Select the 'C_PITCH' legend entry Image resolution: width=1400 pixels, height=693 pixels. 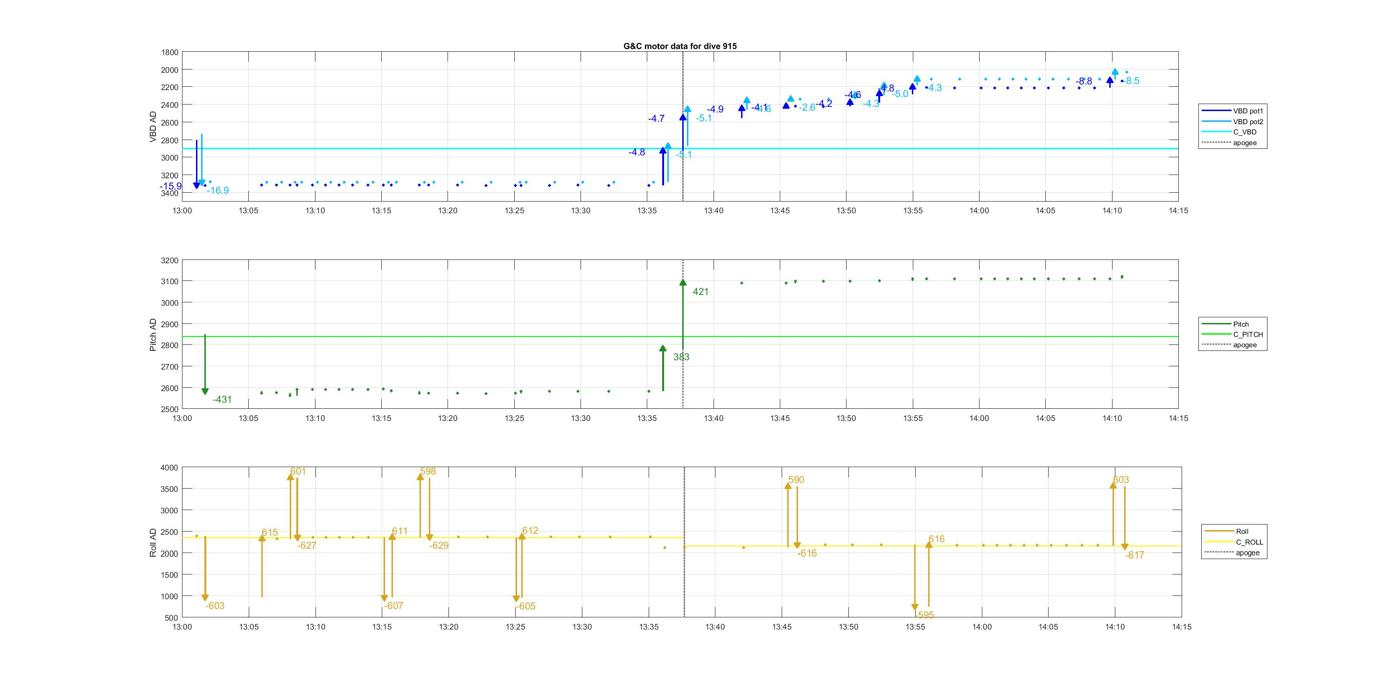(x=1234, y=334)
